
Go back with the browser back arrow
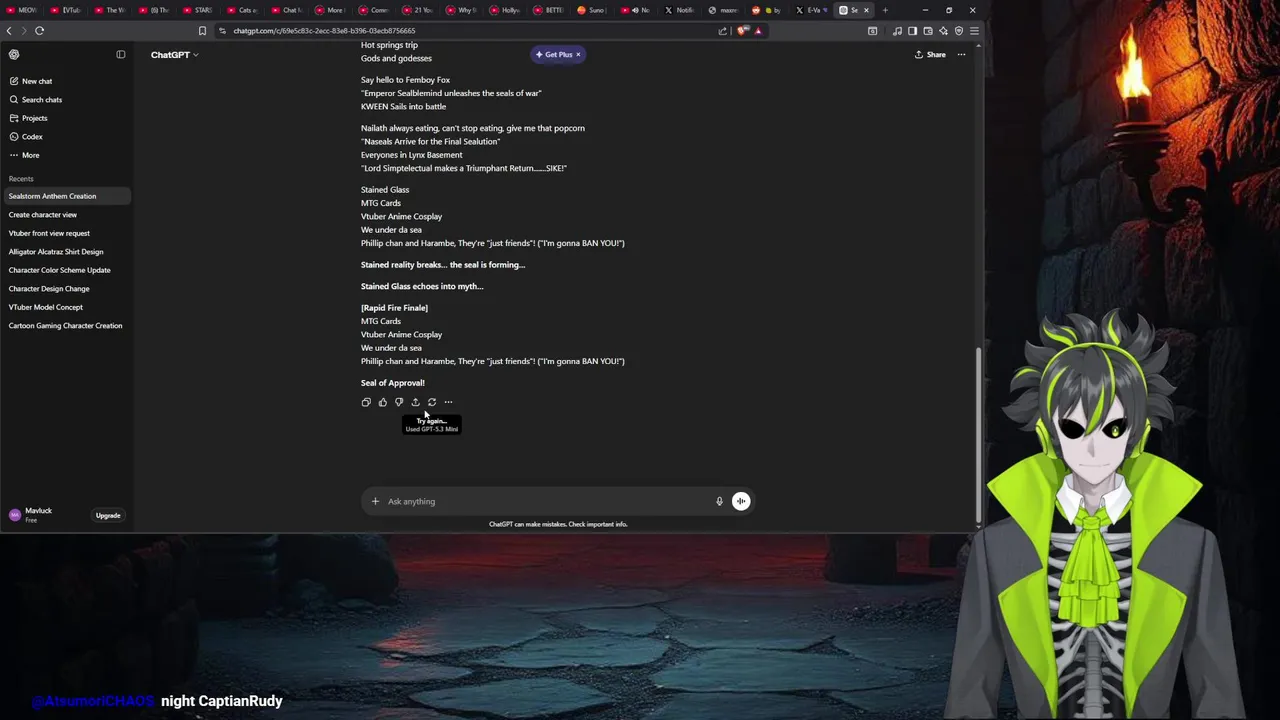[x=9, y=30]
